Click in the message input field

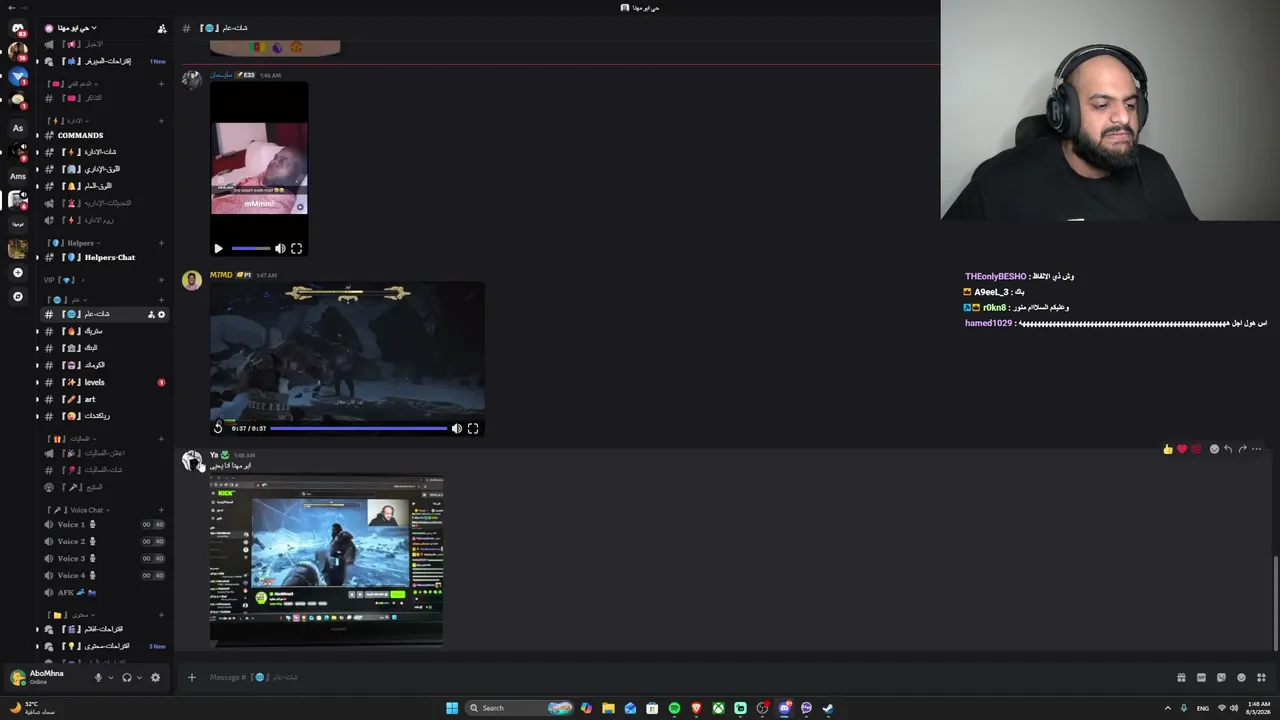pyautogui.click(x=685, y=677)
